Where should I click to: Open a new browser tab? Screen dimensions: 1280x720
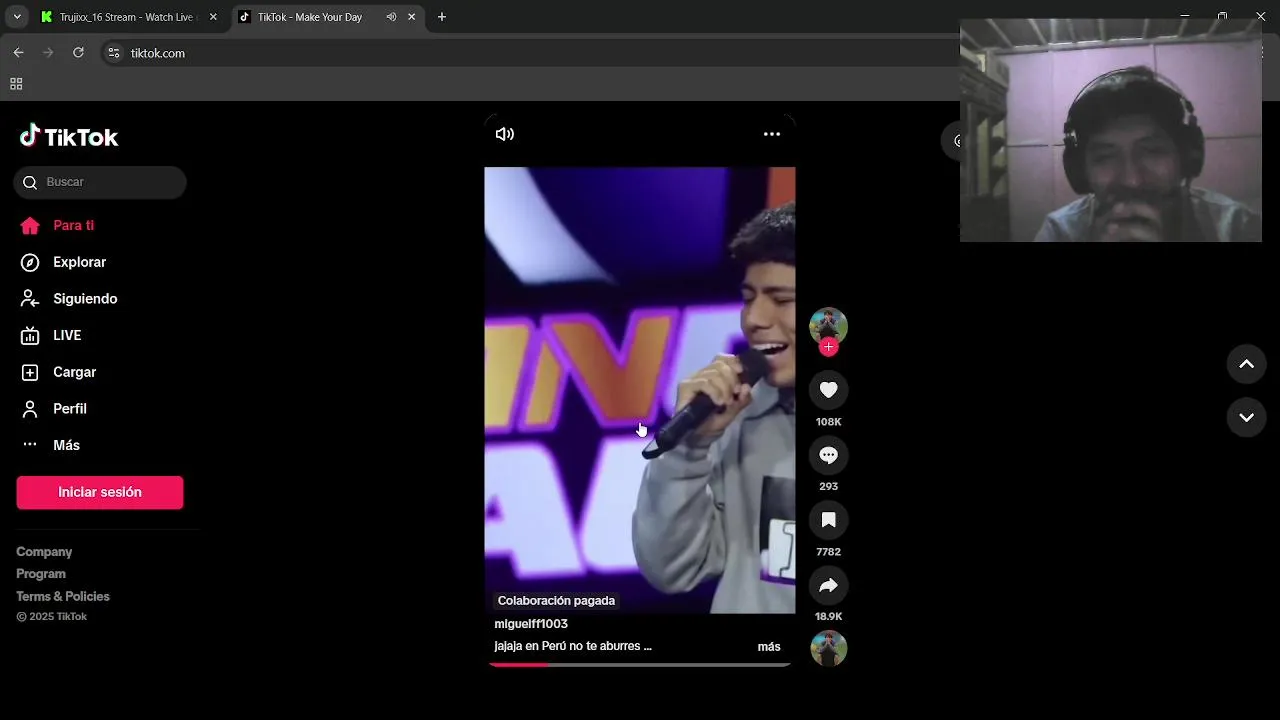pyautogui.click(x=442, y=17)
